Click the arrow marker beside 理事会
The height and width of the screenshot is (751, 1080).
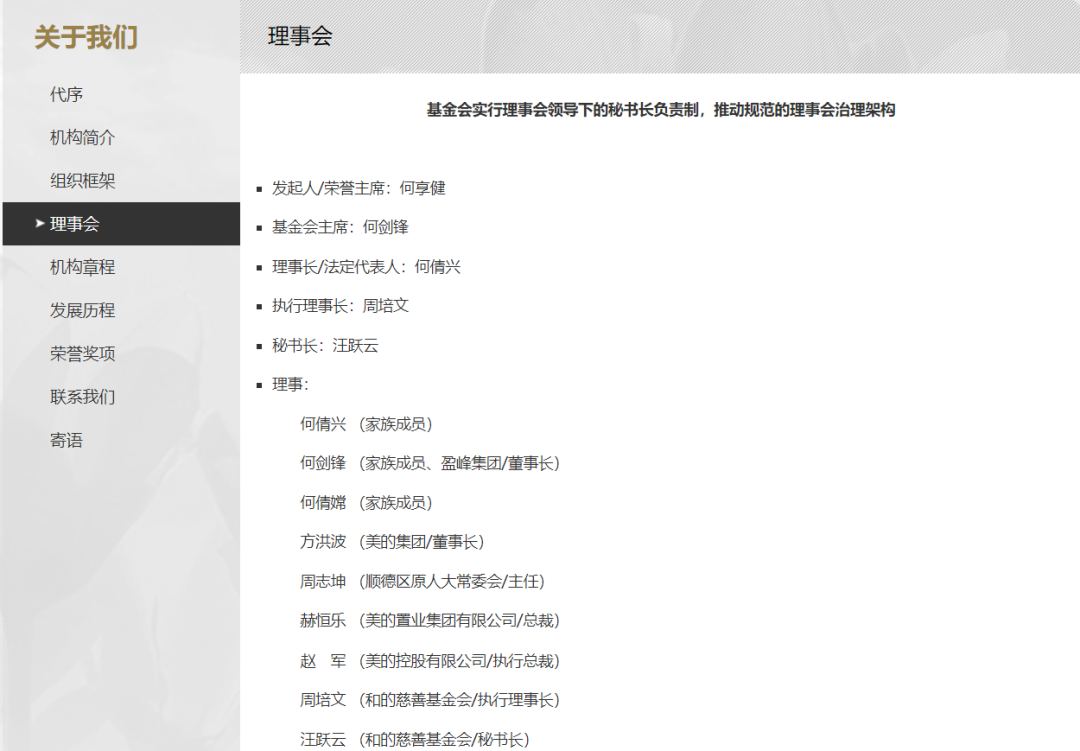40,223
